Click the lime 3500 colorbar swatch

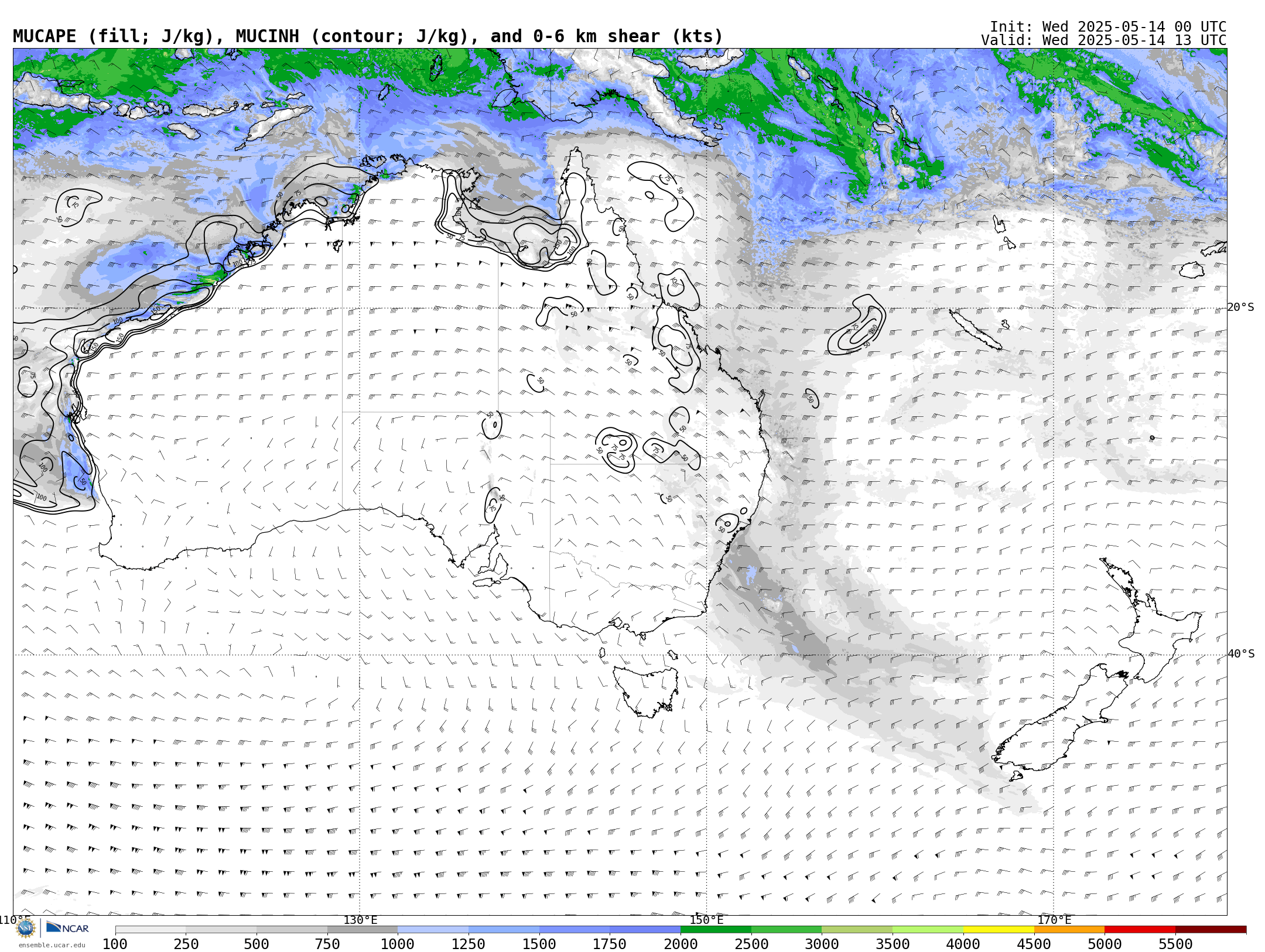pos(928,930)
